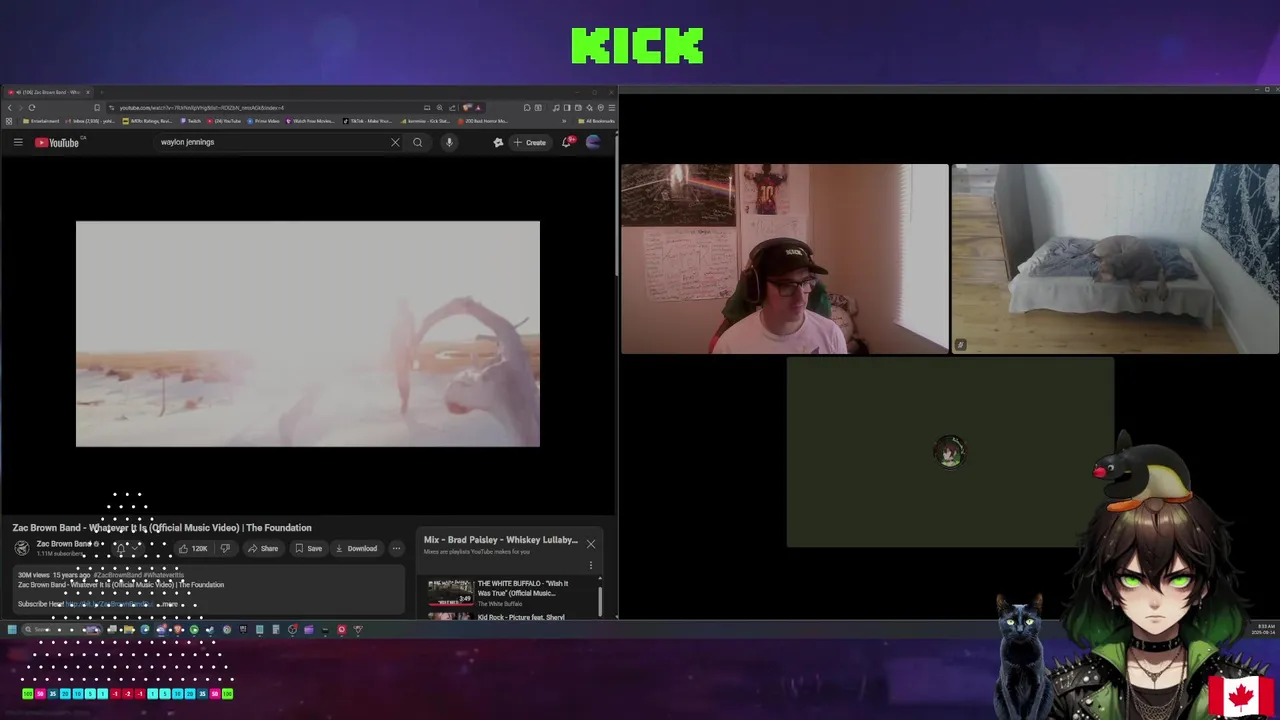This screenshot has width=1280, height=720.
Task: Click the zoom magnifier icon in address bar
Action: click(x=439, y=107)
